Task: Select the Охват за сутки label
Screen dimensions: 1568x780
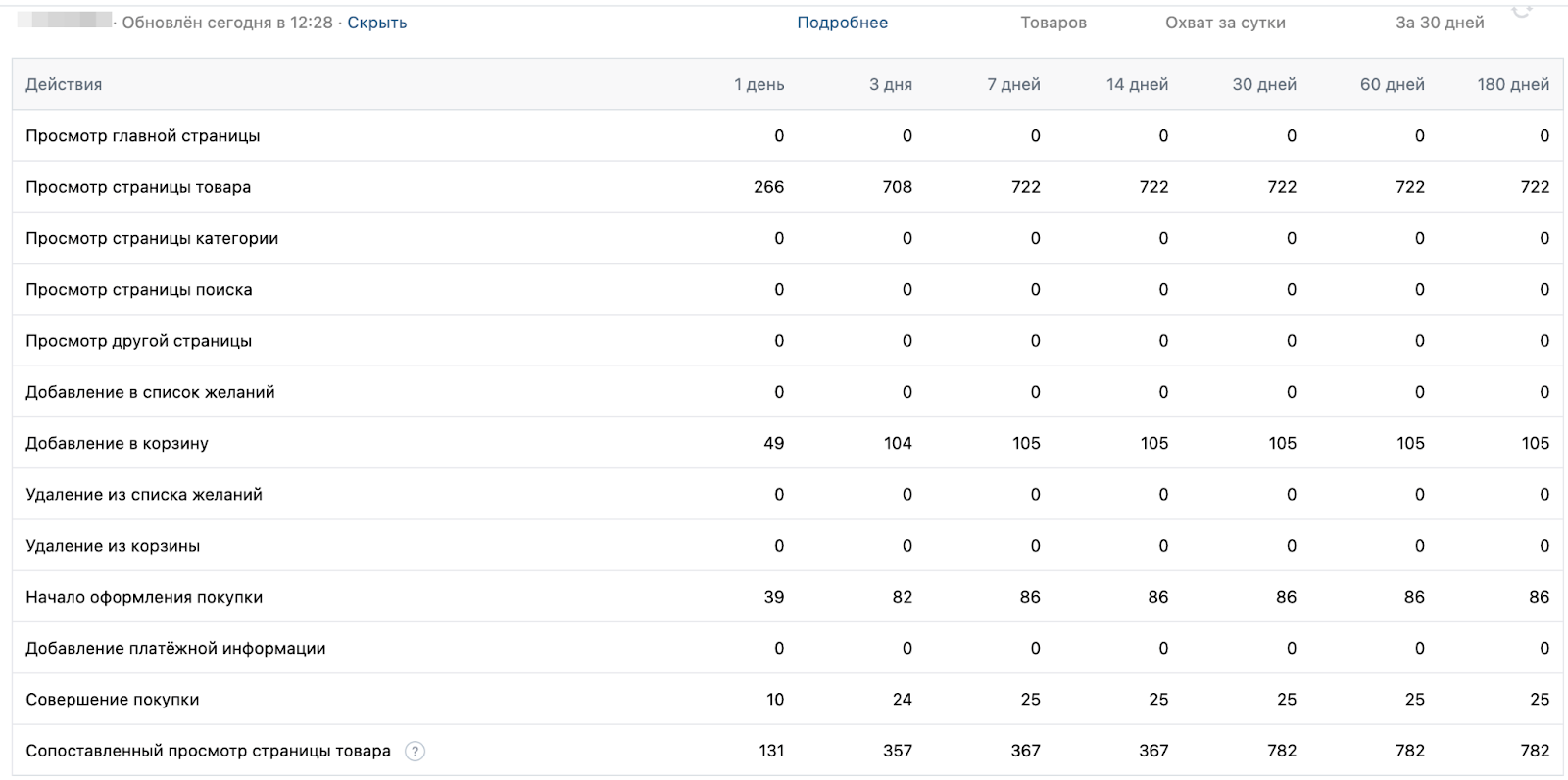Action: click(x=1225, y=23)
